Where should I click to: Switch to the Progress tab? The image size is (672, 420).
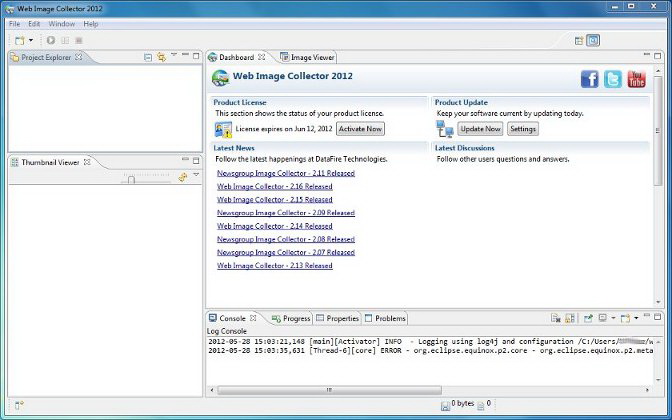[x=291, y=318]
